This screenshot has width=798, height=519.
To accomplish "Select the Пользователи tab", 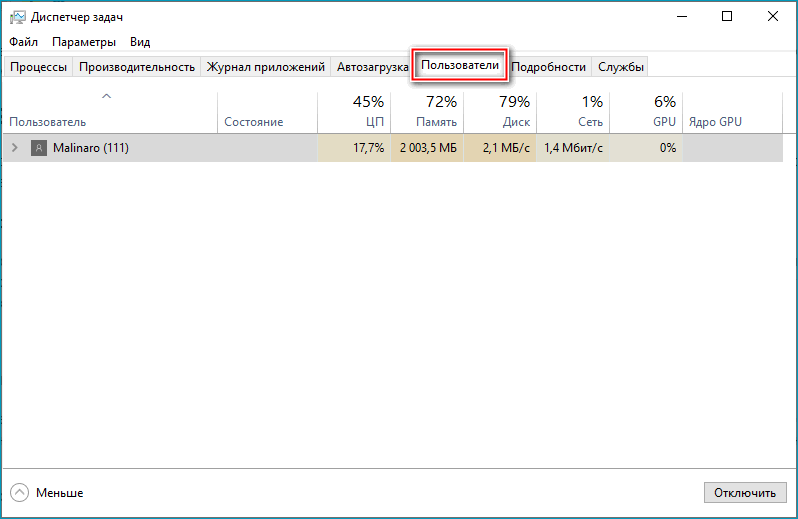I will tap(460, 65).
